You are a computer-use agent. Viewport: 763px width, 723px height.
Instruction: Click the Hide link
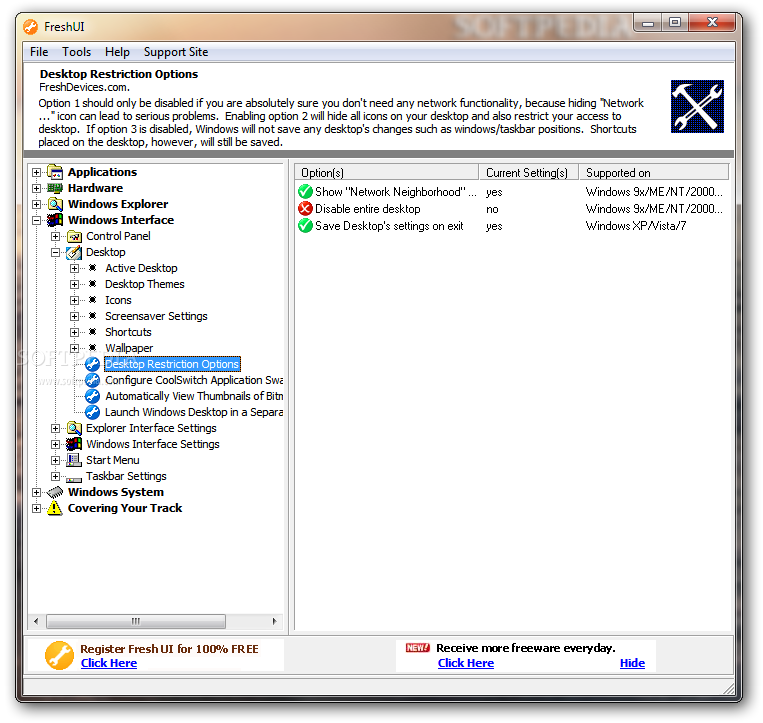tap(632, 663)
